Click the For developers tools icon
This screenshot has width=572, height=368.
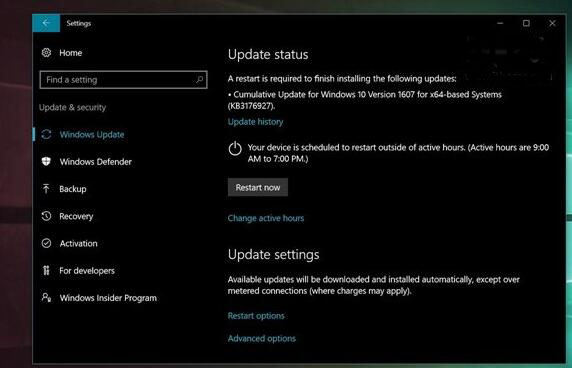pyautogui.click(x=46, y=270)
